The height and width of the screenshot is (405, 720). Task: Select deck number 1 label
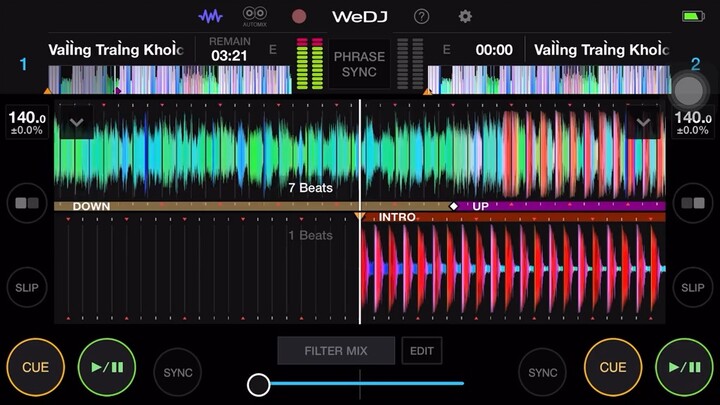coord(23,64)
